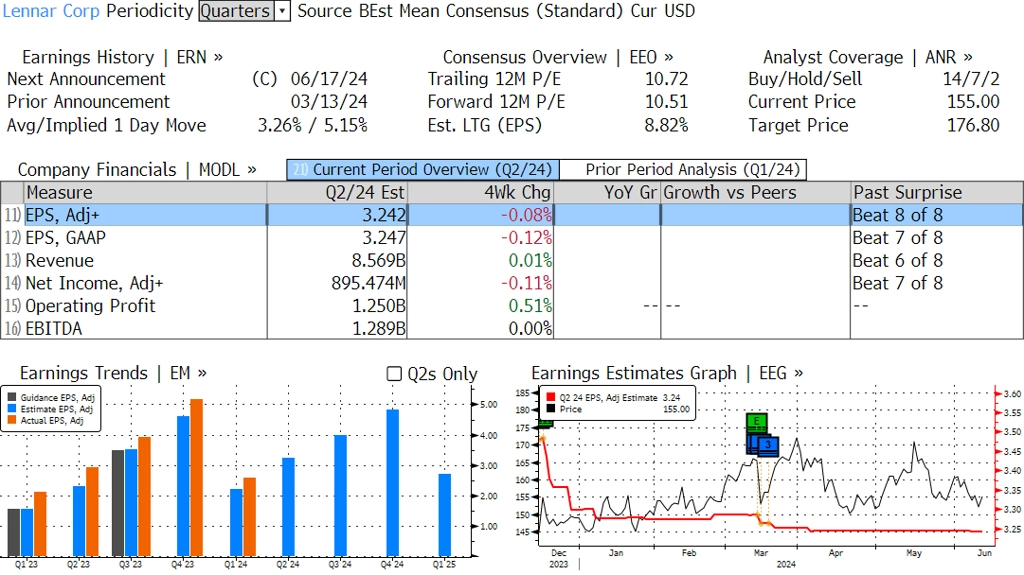Click the Next Announcement date 06/17/24
Screen dimensions: 1024x575
pyautogui.click(x=329, y=79)
